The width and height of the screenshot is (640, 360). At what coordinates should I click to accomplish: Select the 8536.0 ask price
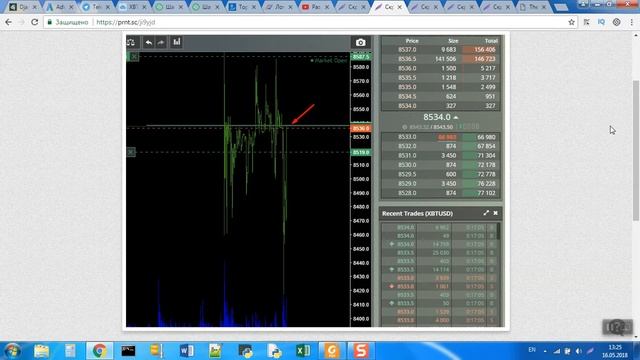click(x=407, y=68)
